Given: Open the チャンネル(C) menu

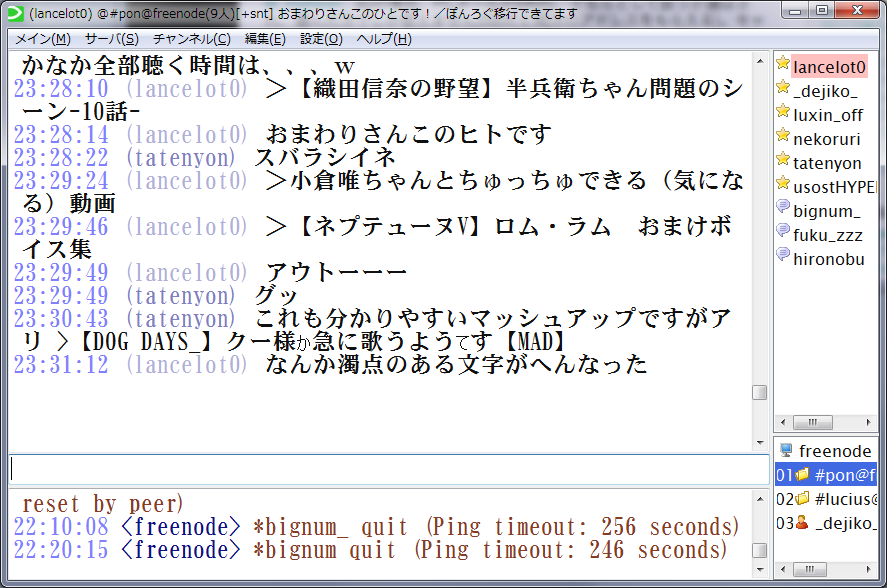Looking at the screenshot, I should pos(191,39).
